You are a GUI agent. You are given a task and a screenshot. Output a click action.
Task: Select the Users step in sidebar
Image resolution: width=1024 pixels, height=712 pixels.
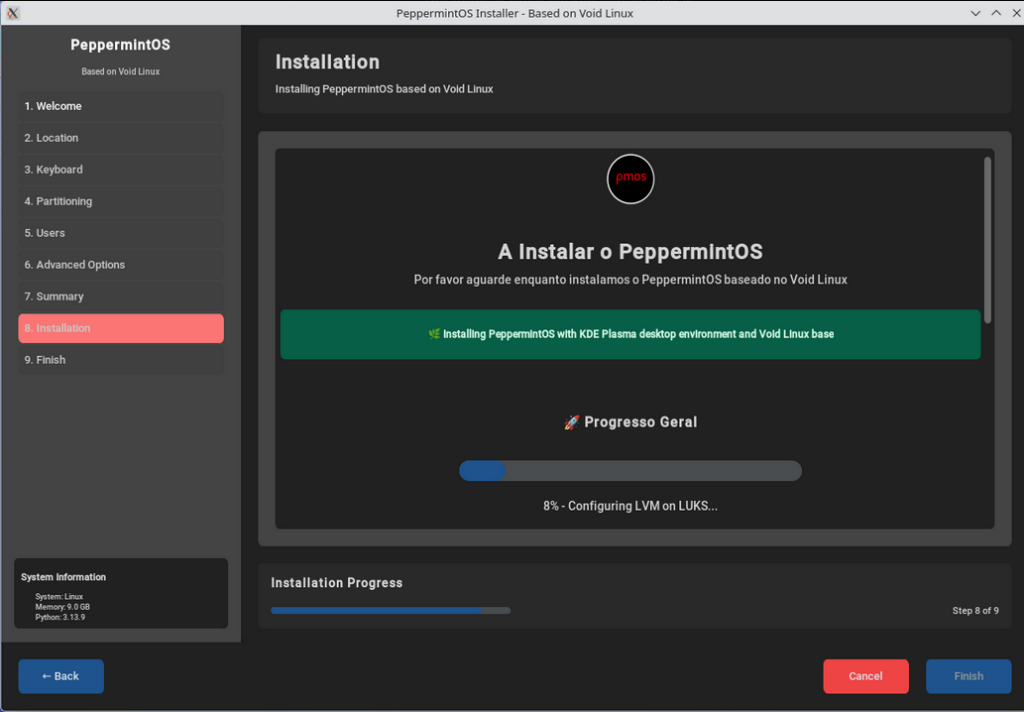point(121,233)
